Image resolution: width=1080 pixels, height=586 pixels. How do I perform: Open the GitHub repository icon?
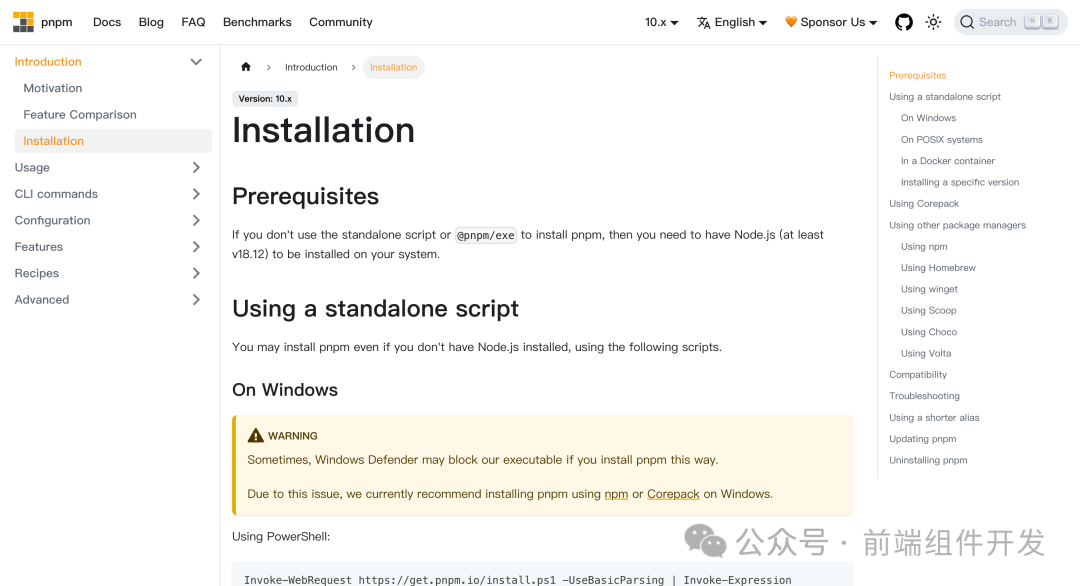pyautogui.click(x=904, y=22)
